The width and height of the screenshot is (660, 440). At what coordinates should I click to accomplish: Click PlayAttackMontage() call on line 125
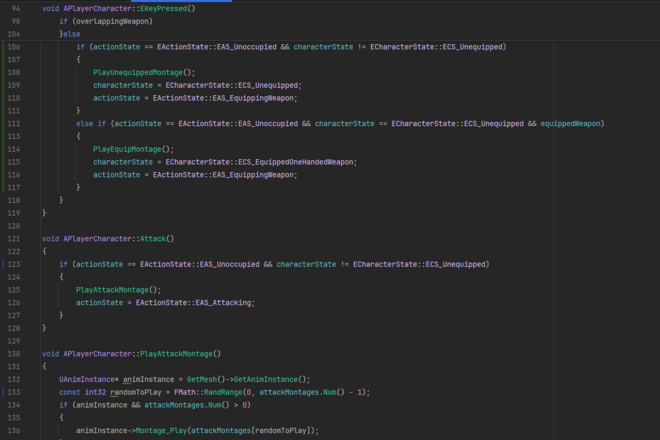pos(118,290)
